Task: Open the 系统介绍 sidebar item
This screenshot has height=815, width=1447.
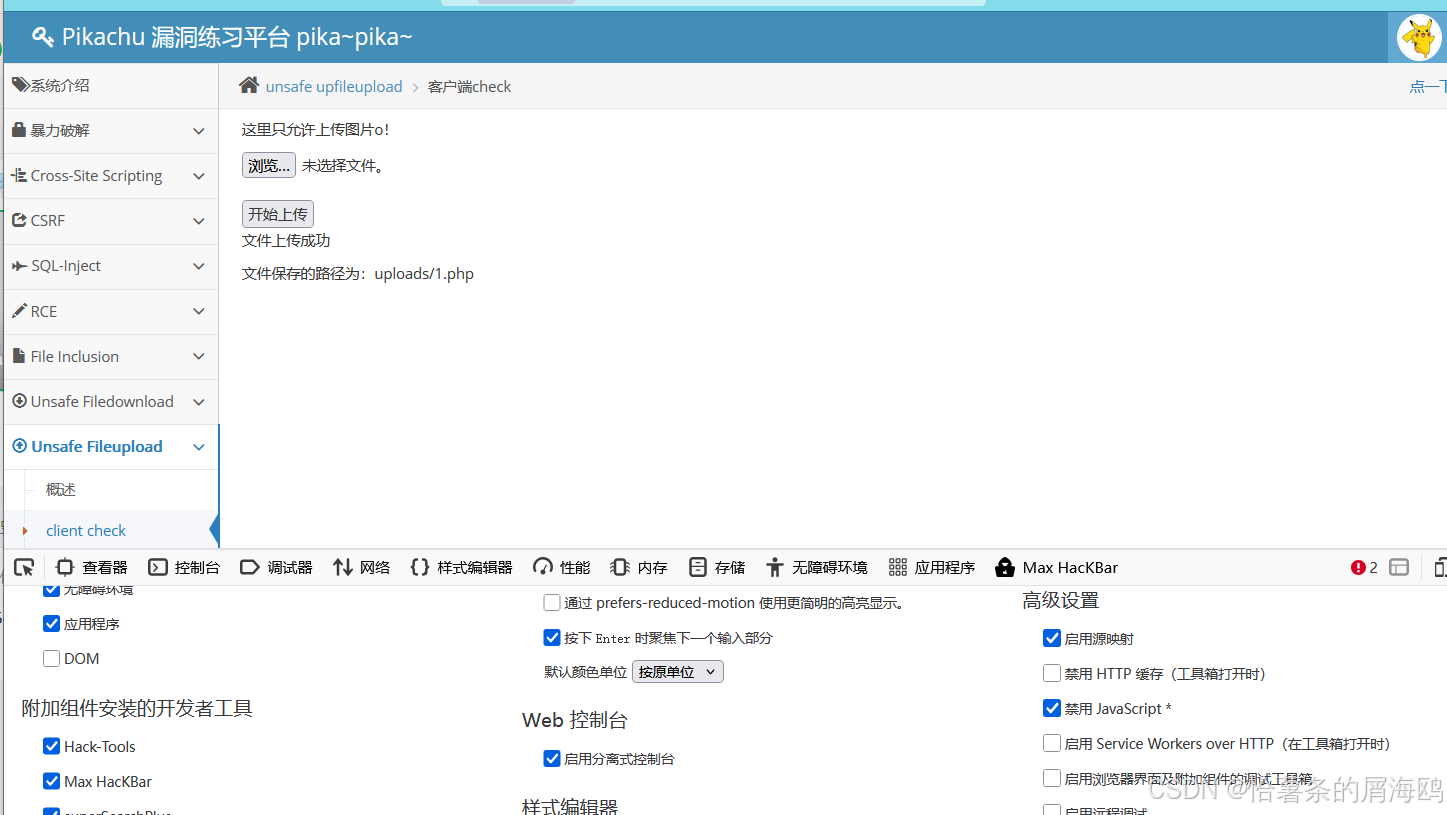Action: [111, 85]
